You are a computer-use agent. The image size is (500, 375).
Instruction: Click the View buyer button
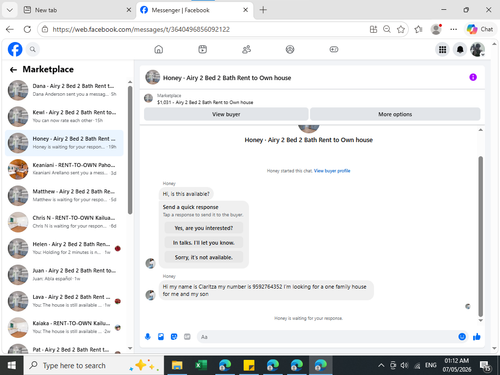pos(226,114)
